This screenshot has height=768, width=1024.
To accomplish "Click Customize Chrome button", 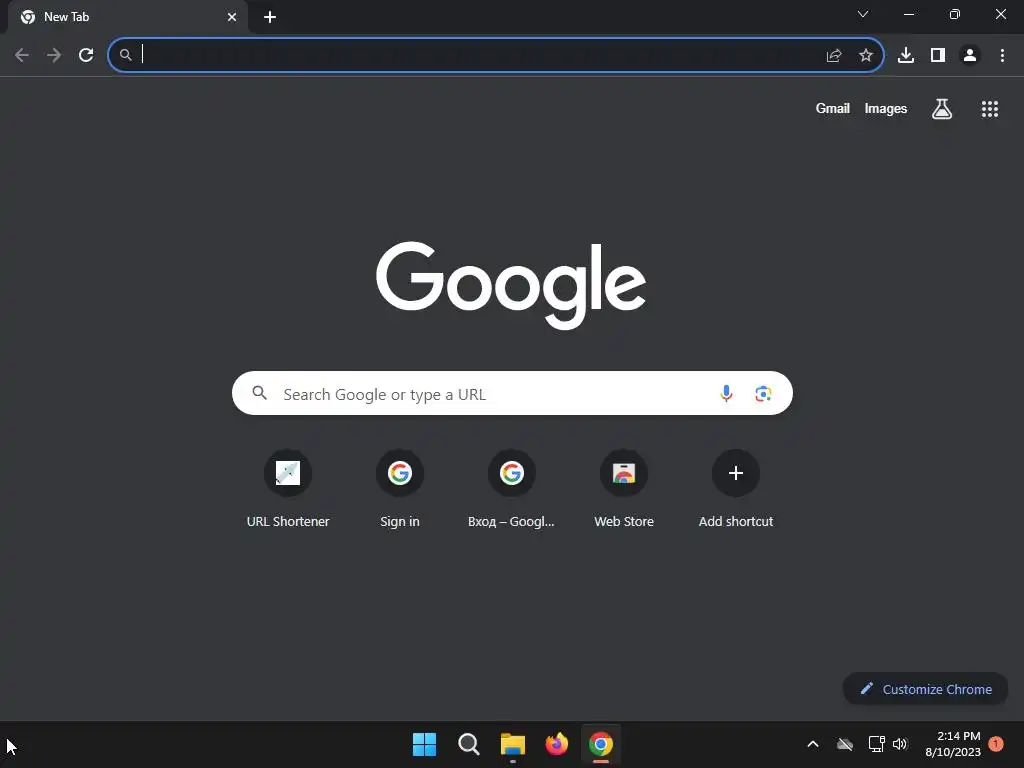I will (x=925, y=689).
